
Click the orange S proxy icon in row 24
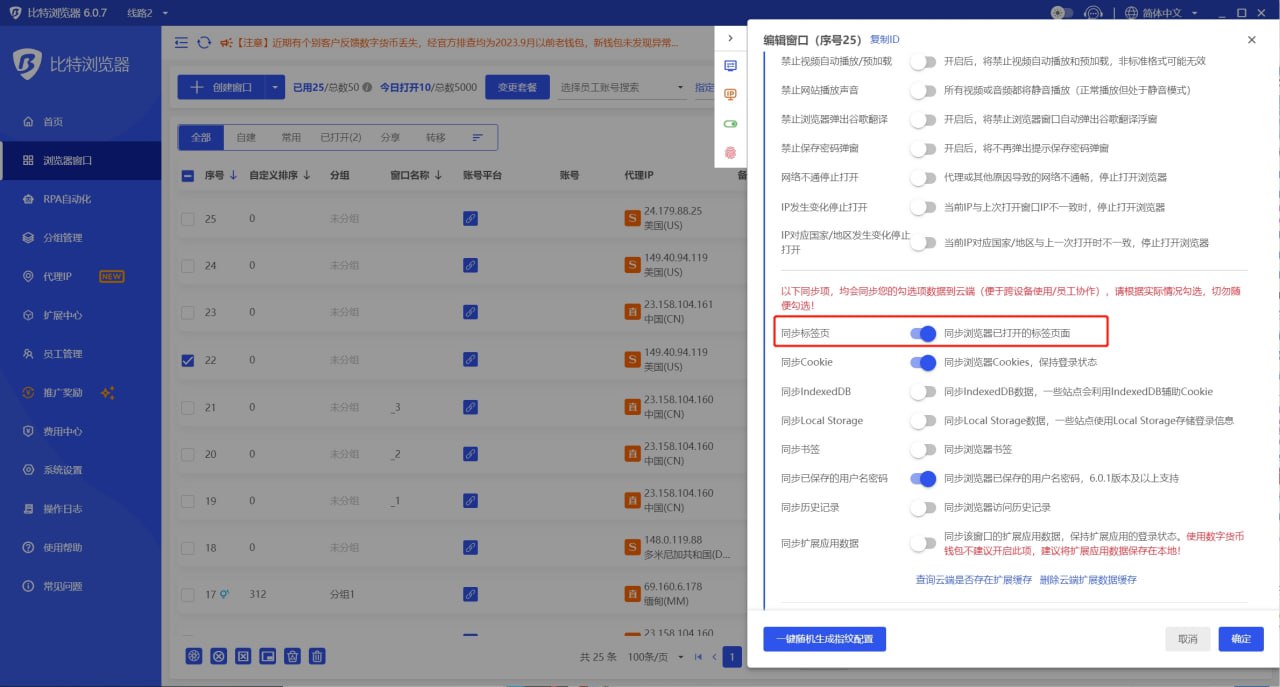(632, 265)
